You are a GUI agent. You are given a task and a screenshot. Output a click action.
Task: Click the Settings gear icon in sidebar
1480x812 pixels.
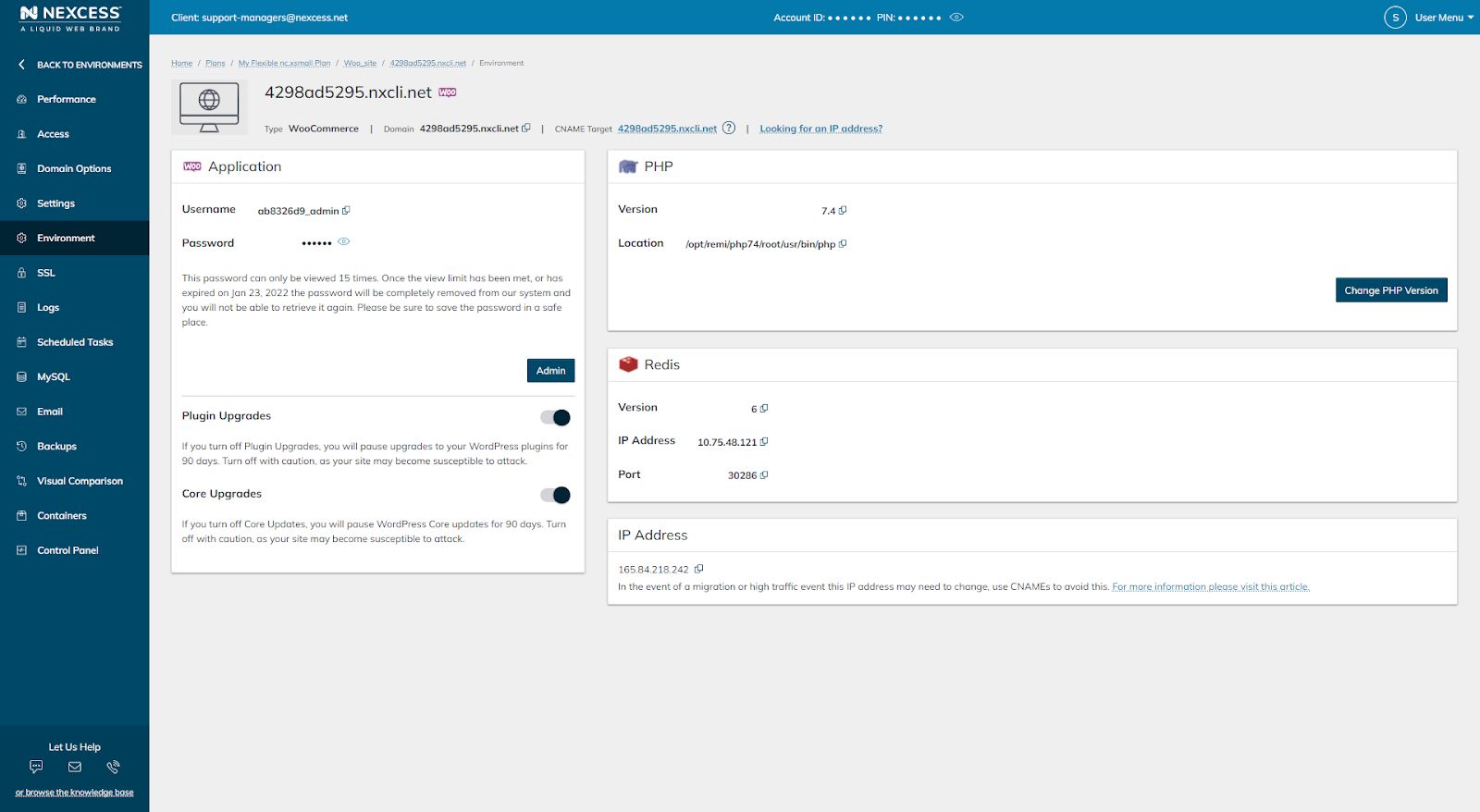point(21,203)
